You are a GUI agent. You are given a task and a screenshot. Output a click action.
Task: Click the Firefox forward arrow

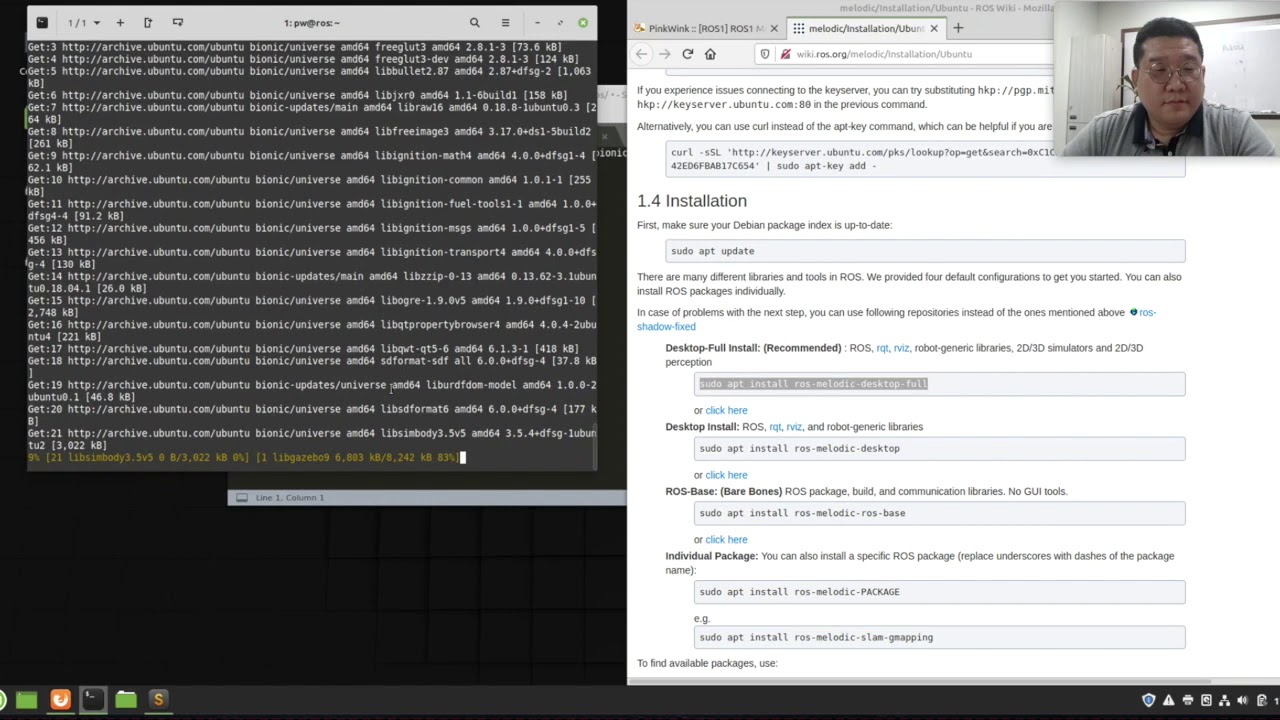(x=664, y=54)
